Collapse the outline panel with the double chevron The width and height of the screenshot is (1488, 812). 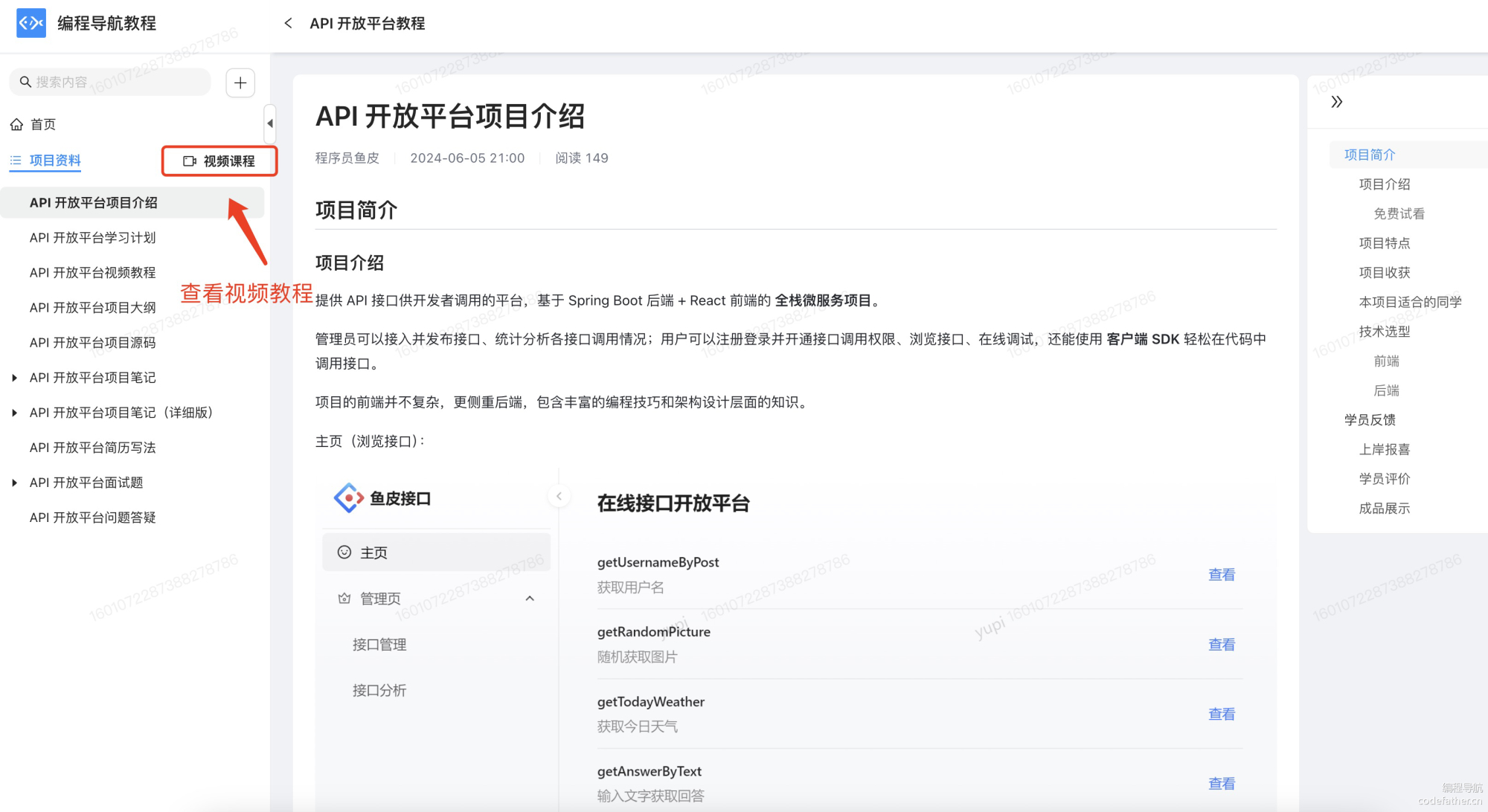1337,102
